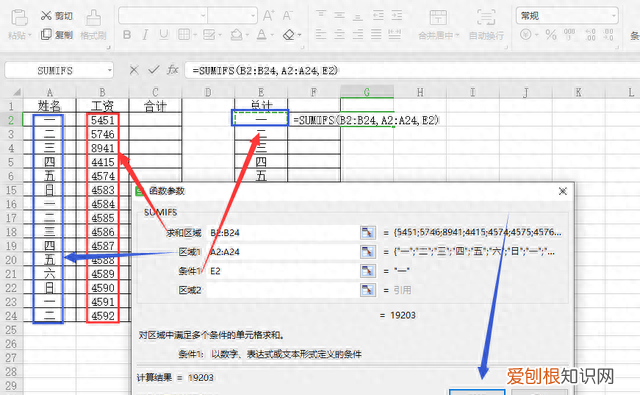Image resolution: width=640 pixels, height=395 pixels.
Task: Open the eraser icon's dropdown arrow
Action: [300, 35]
